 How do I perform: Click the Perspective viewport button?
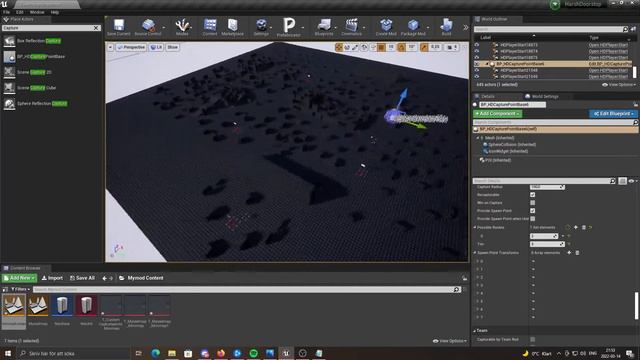131,47
